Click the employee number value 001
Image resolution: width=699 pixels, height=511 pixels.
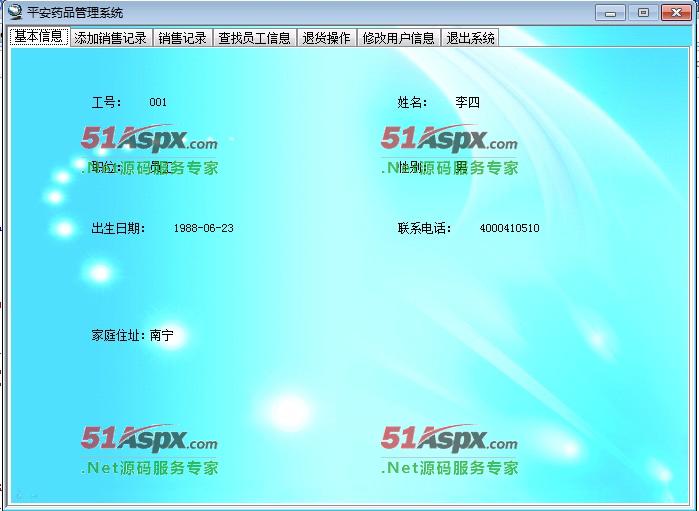pos(158,102)
